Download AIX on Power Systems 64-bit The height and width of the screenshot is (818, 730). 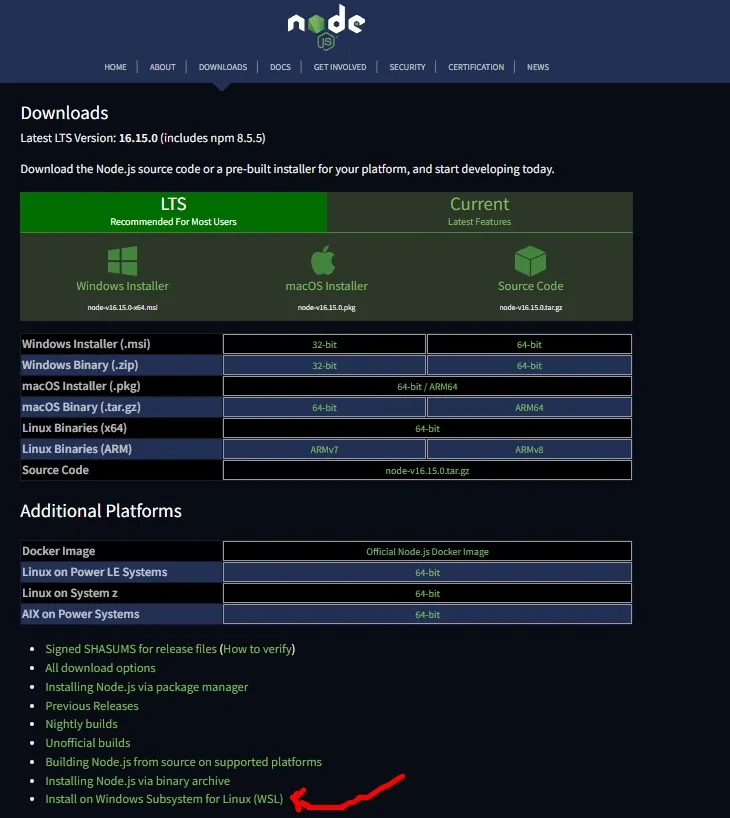(427, 615)
